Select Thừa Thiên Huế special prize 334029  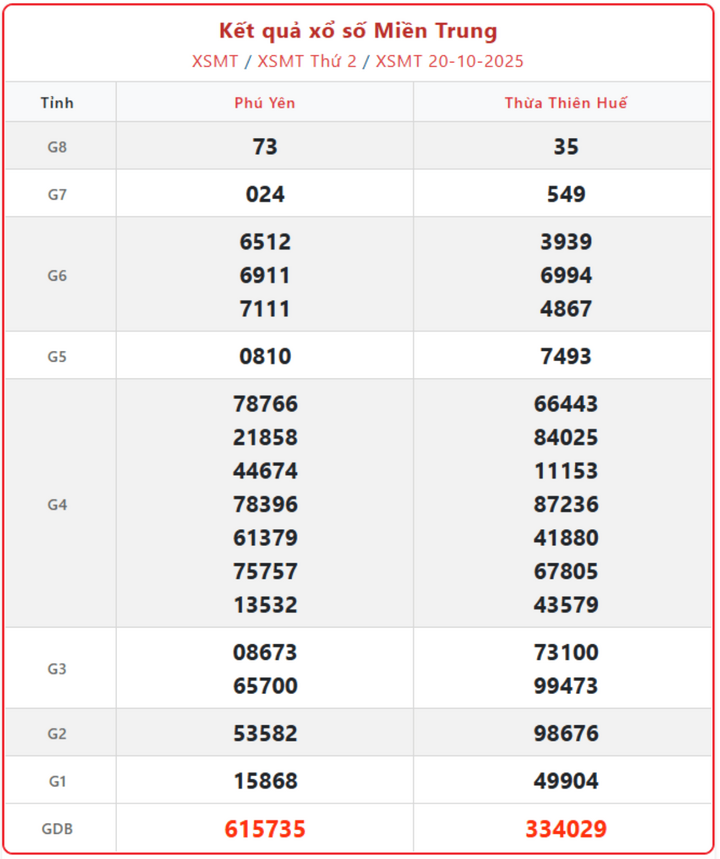[566, 829]
